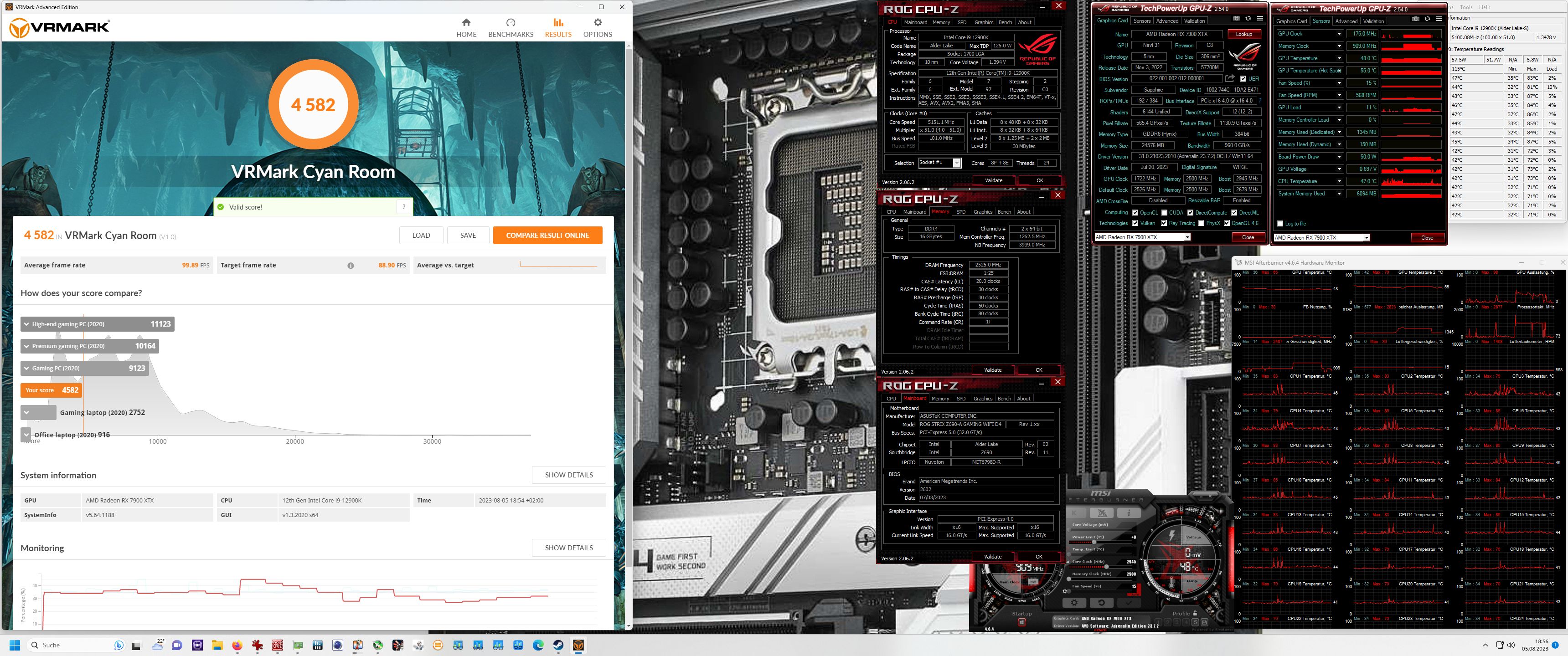Expand High-end gaming PC (2020) comparison row
The image size is (1568, 656).
click(x=26, y=324)
